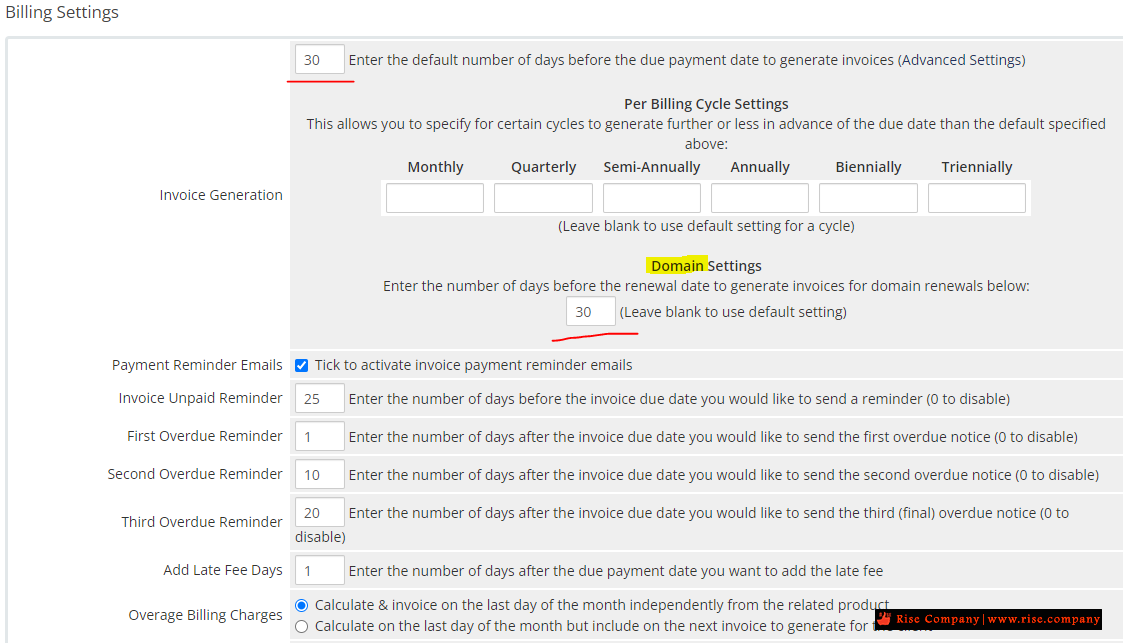Click the 'Tick to activate invoice payment reminder emails' text
This screenshot has width=1123, height=643.
(x=473, y=365)
